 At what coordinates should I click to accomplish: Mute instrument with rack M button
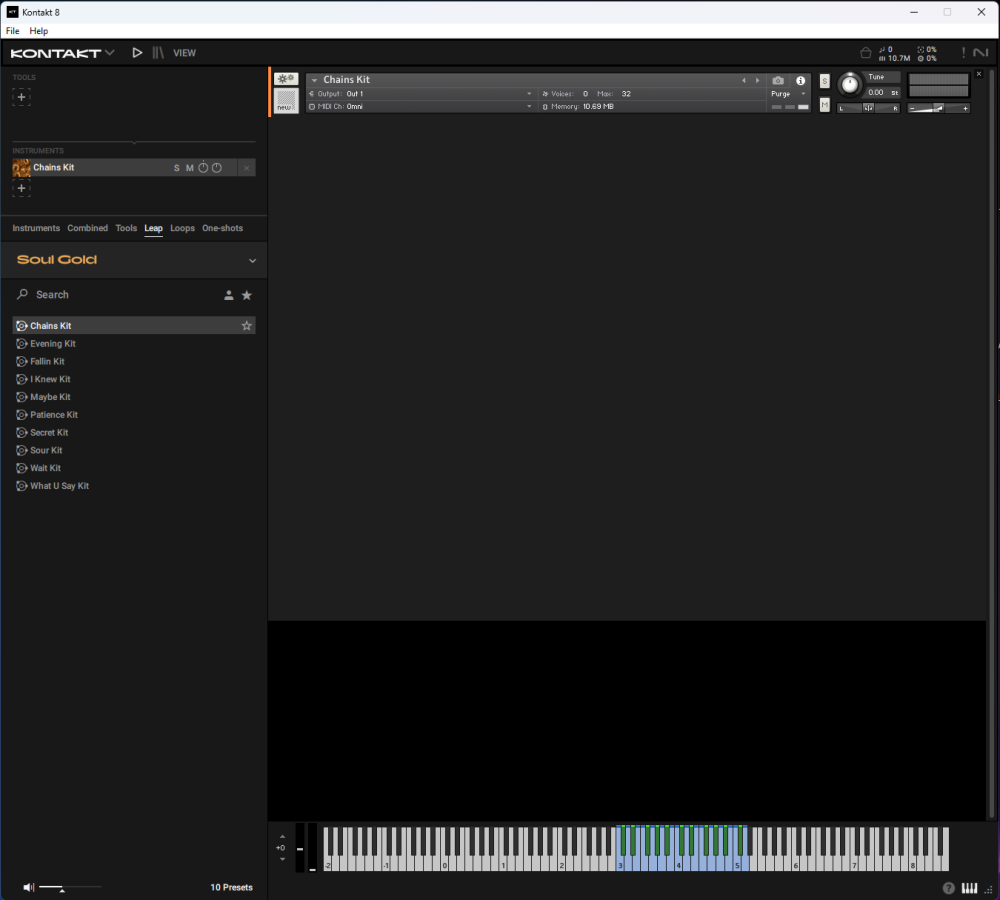[825, 105]
